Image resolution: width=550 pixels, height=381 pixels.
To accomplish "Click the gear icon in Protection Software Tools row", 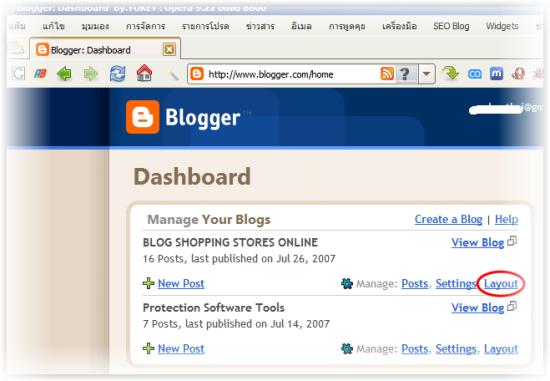I will pos(347,349).
